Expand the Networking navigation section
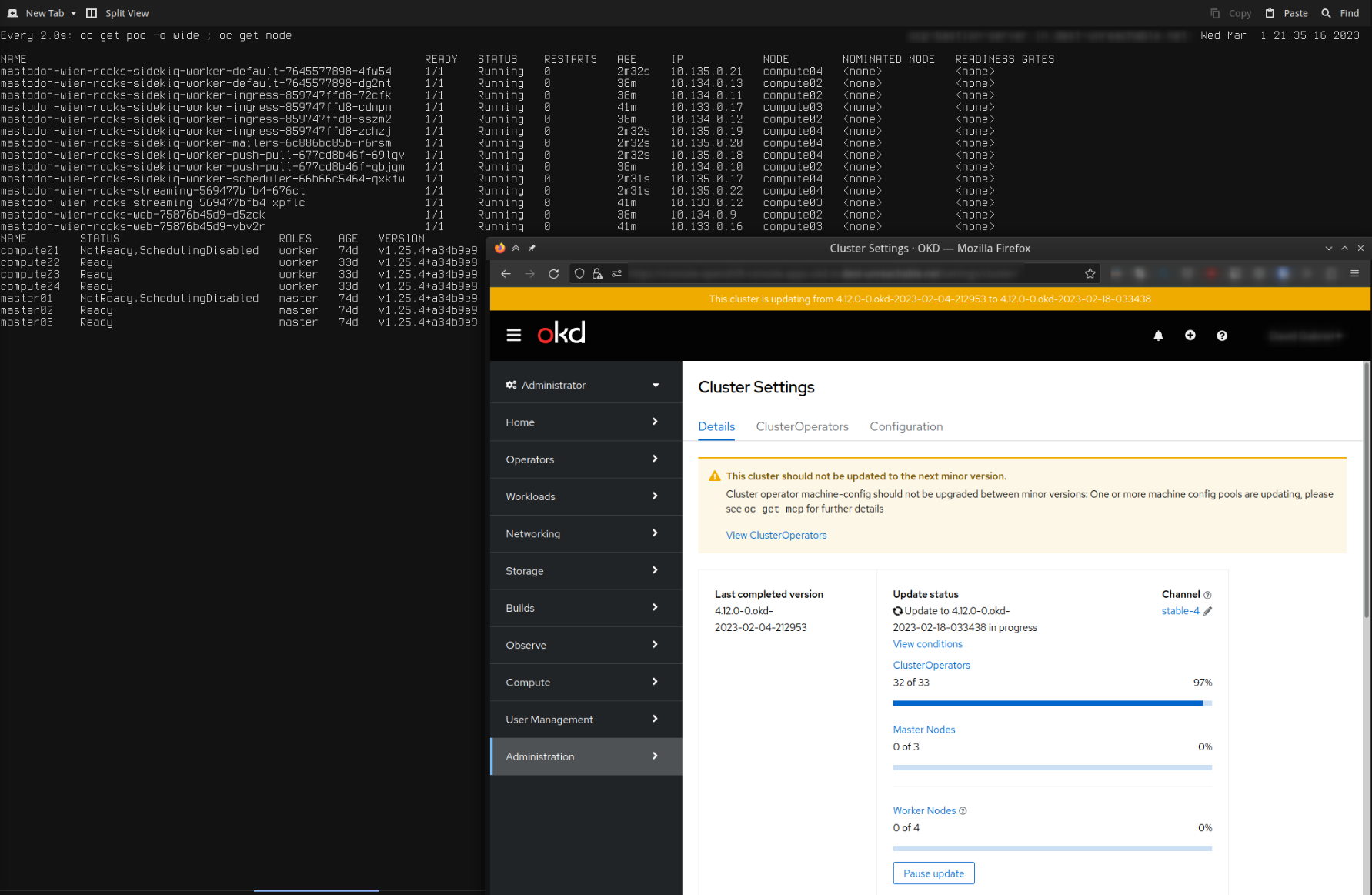 (x=586, y=533)
